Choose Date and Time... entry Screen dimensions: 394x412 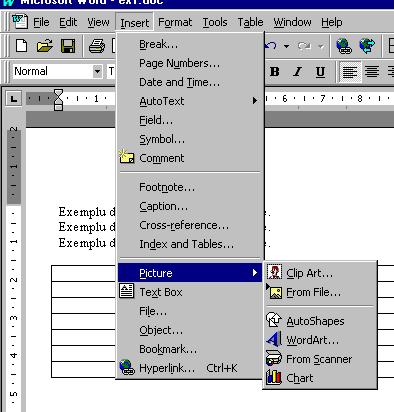190,82
